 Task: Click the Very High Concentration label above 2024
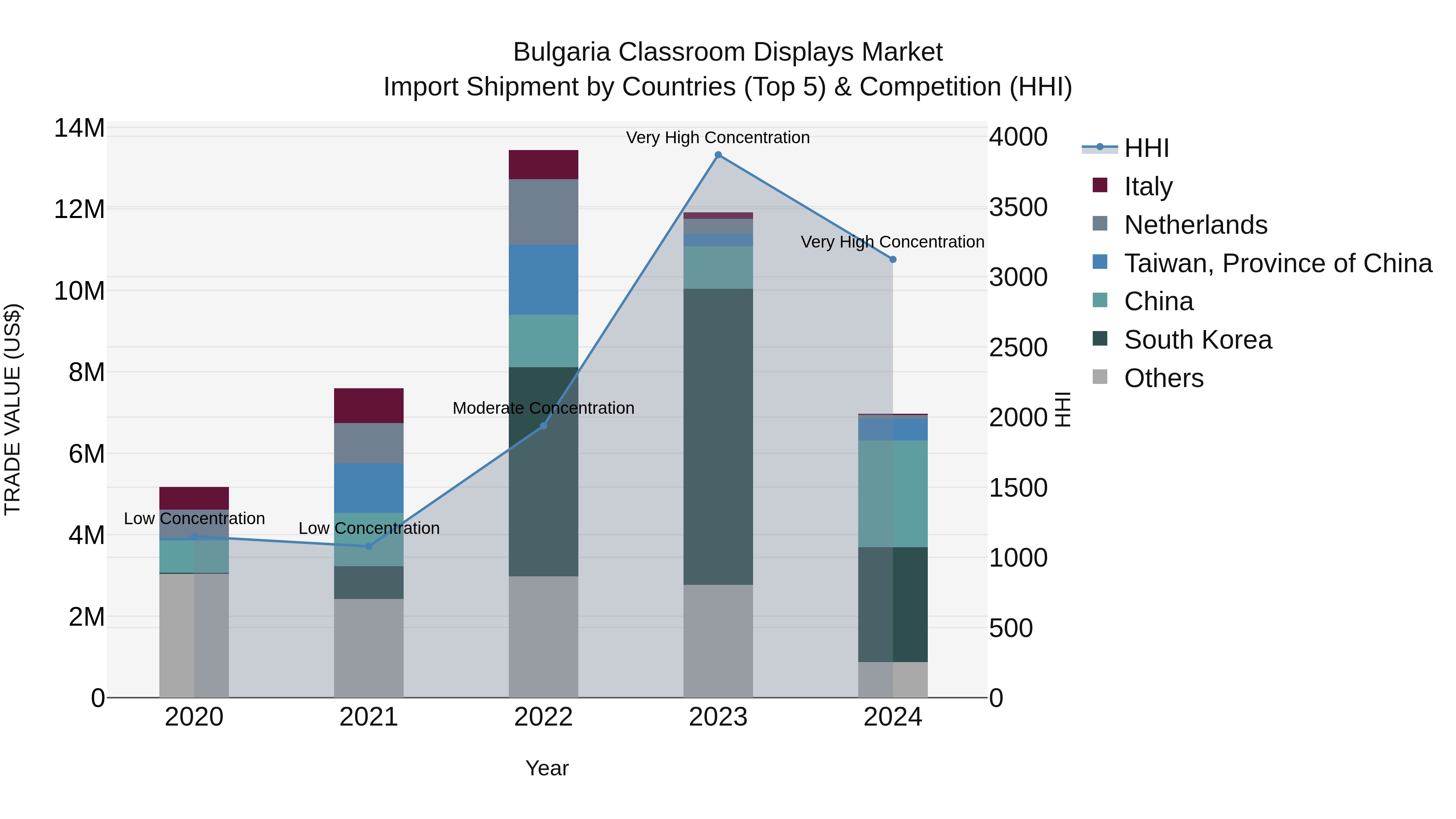click(x=893, y=242)
